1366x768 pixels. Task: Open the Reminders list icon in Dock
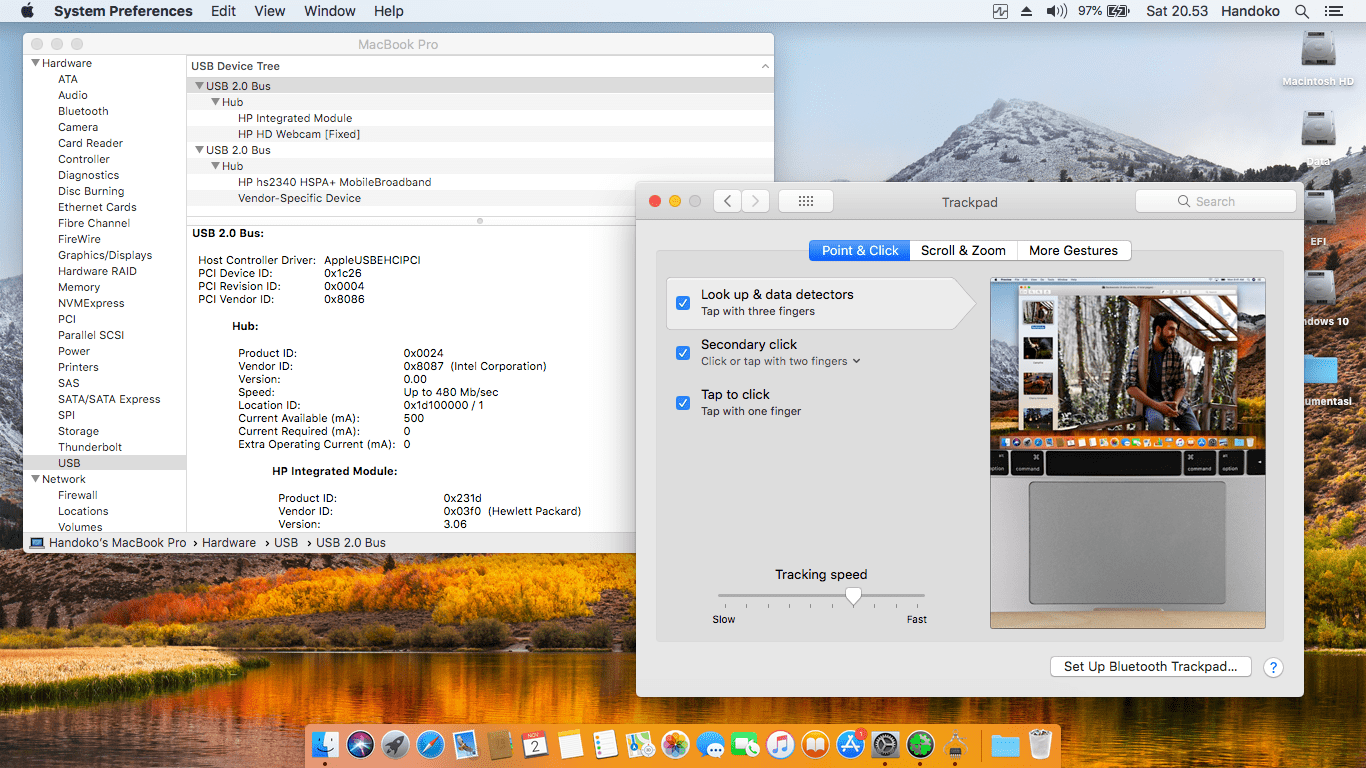(605, 745)
